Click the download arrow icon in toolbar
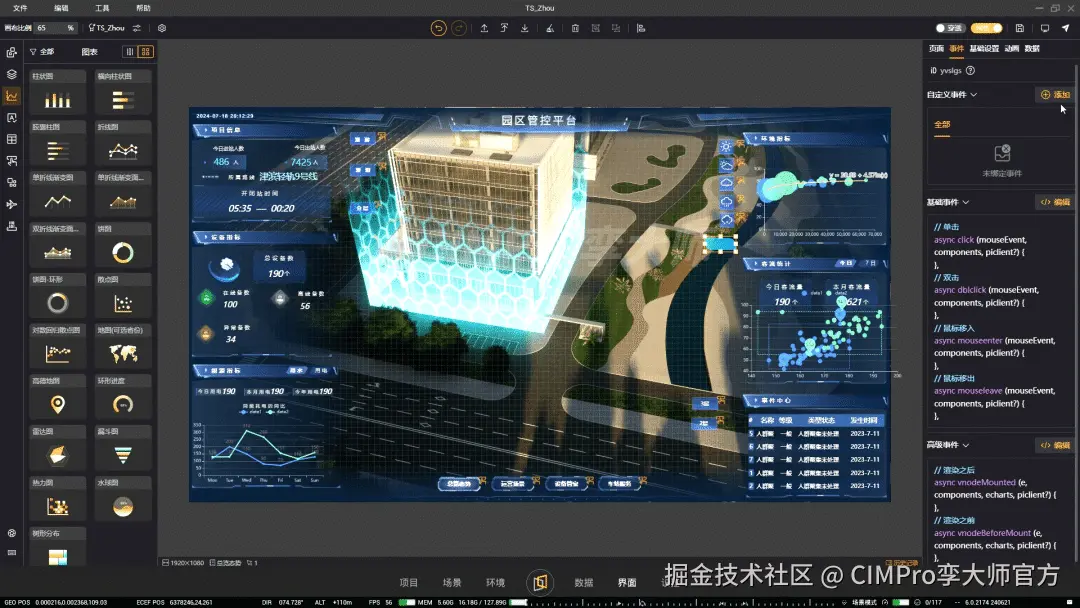Viewport: 1080px width, 608px height. [525, 28]
